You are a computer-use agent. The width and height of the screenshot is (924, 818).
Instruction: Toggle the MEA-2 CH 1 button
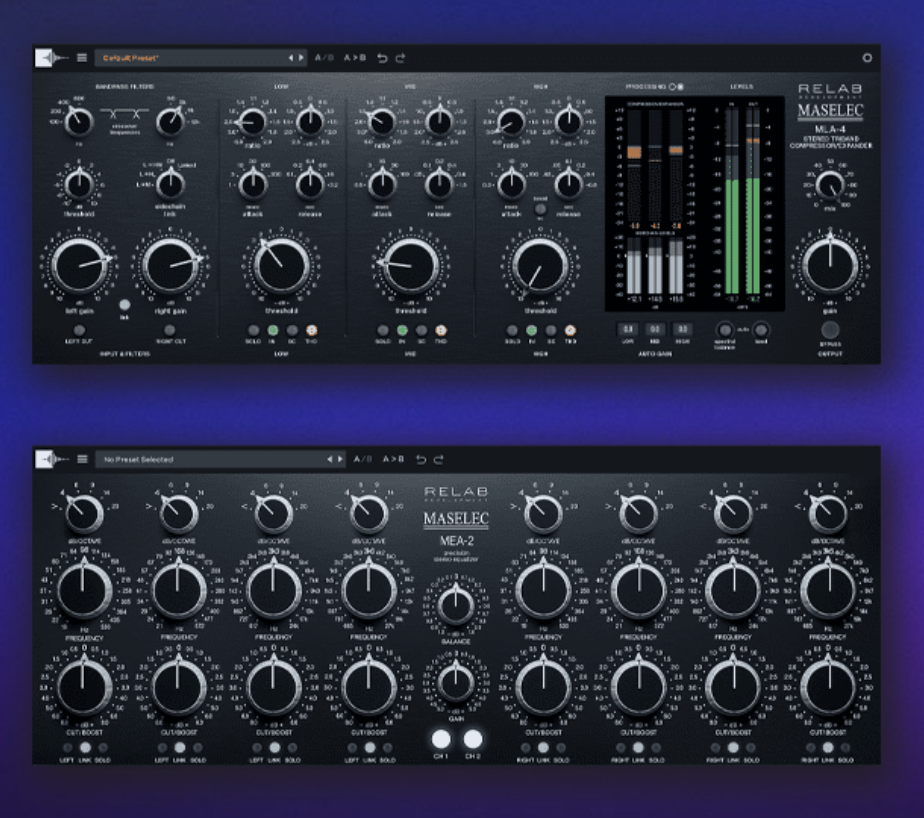click(441, 738)
